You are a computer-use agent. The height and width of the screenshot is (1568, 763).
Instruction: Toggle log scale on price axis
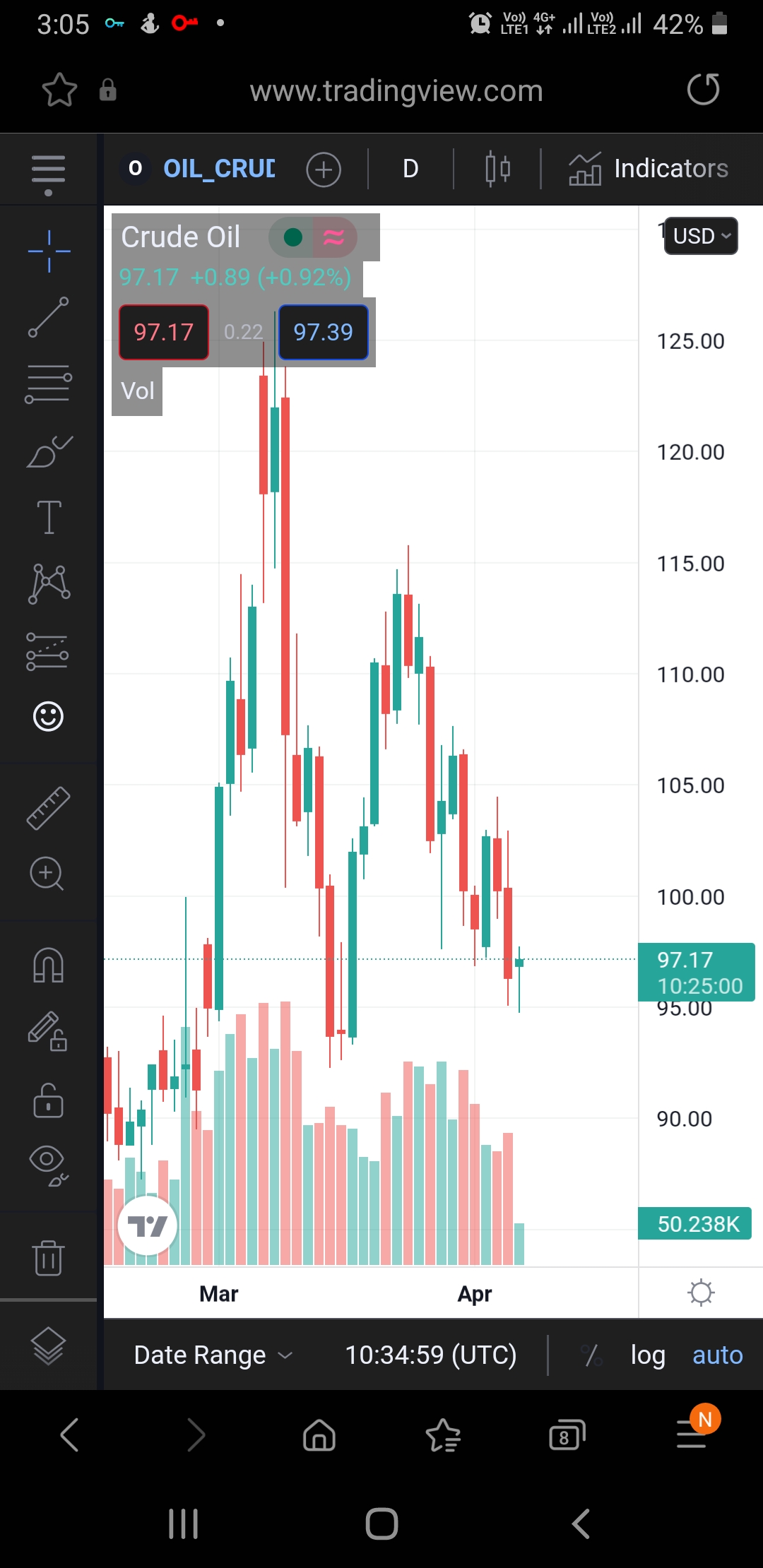648,1355
